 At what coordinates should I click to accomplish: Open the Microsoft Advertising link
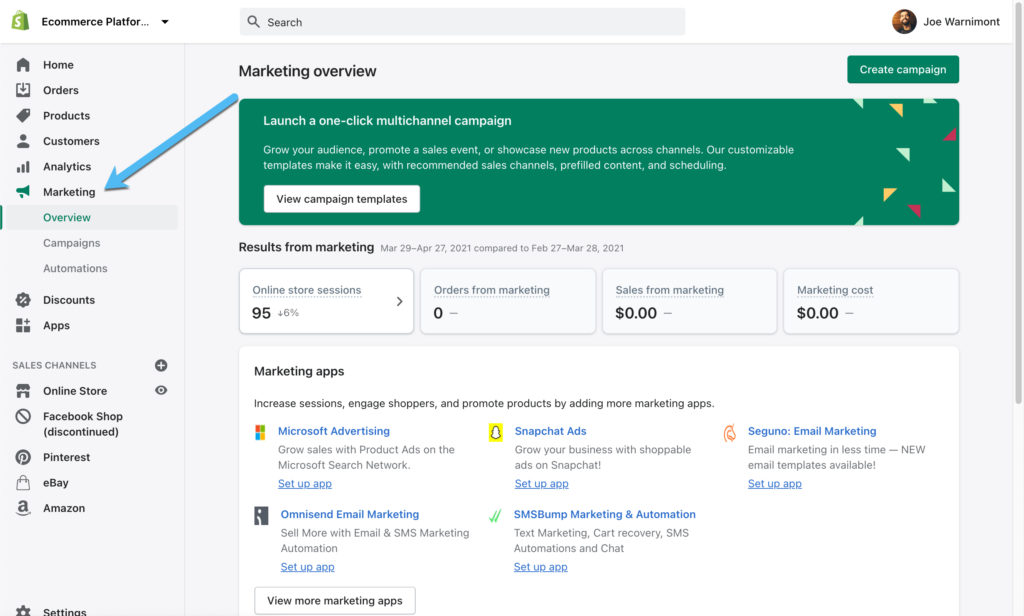click(x=334, y=431)
